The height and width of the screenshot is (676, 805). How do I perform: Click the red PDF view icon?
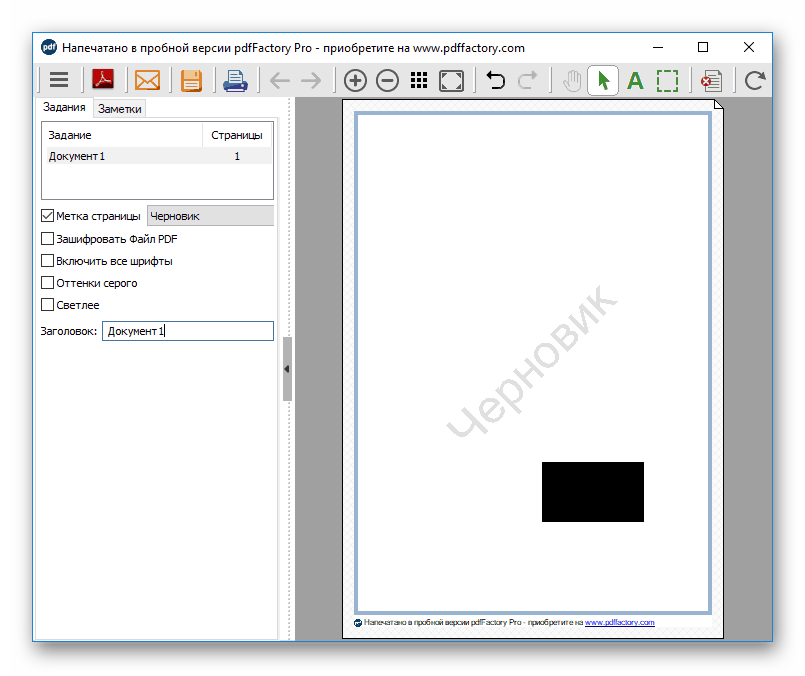pyautogui.click(x=103, y=81)
